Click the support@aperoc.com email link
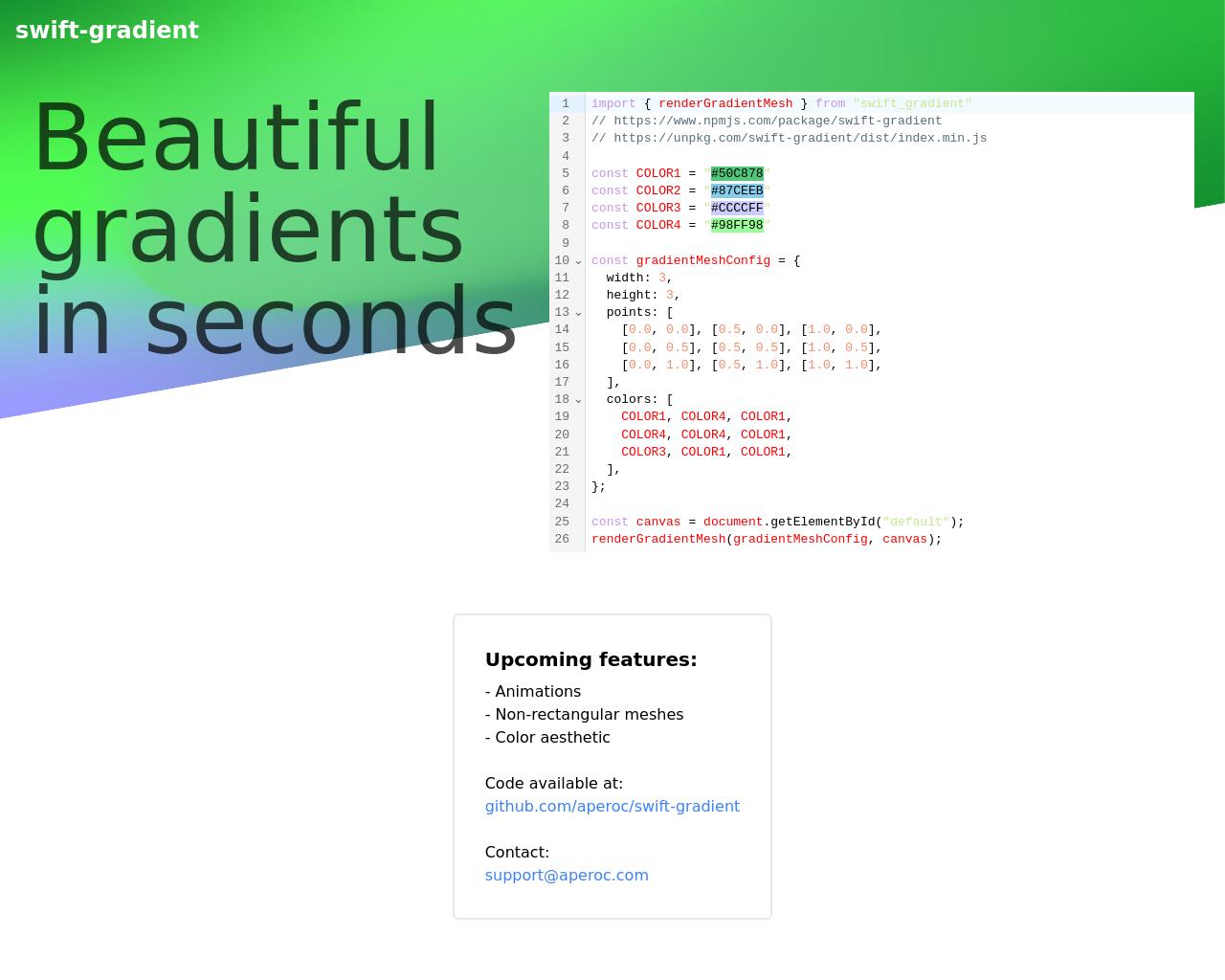 [x=567, y=875]
